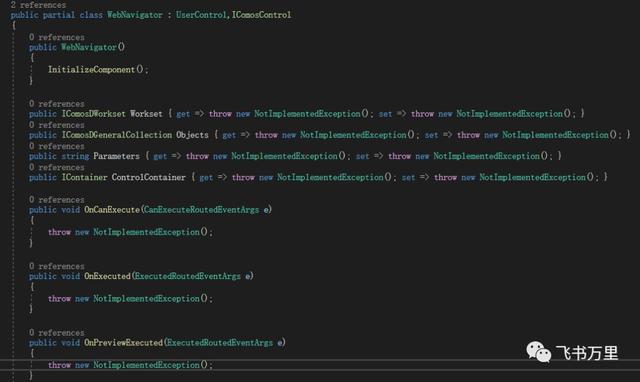Click ExecutedRoutedEventArgs in the OnPreviewExecuted signature
640x382 pixels.
(220, 343)
